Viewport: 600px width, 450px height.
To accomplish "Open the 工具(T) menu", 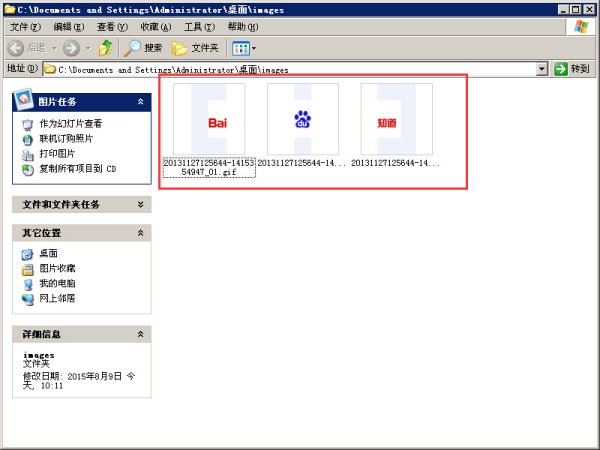I will tap(199, 27).
